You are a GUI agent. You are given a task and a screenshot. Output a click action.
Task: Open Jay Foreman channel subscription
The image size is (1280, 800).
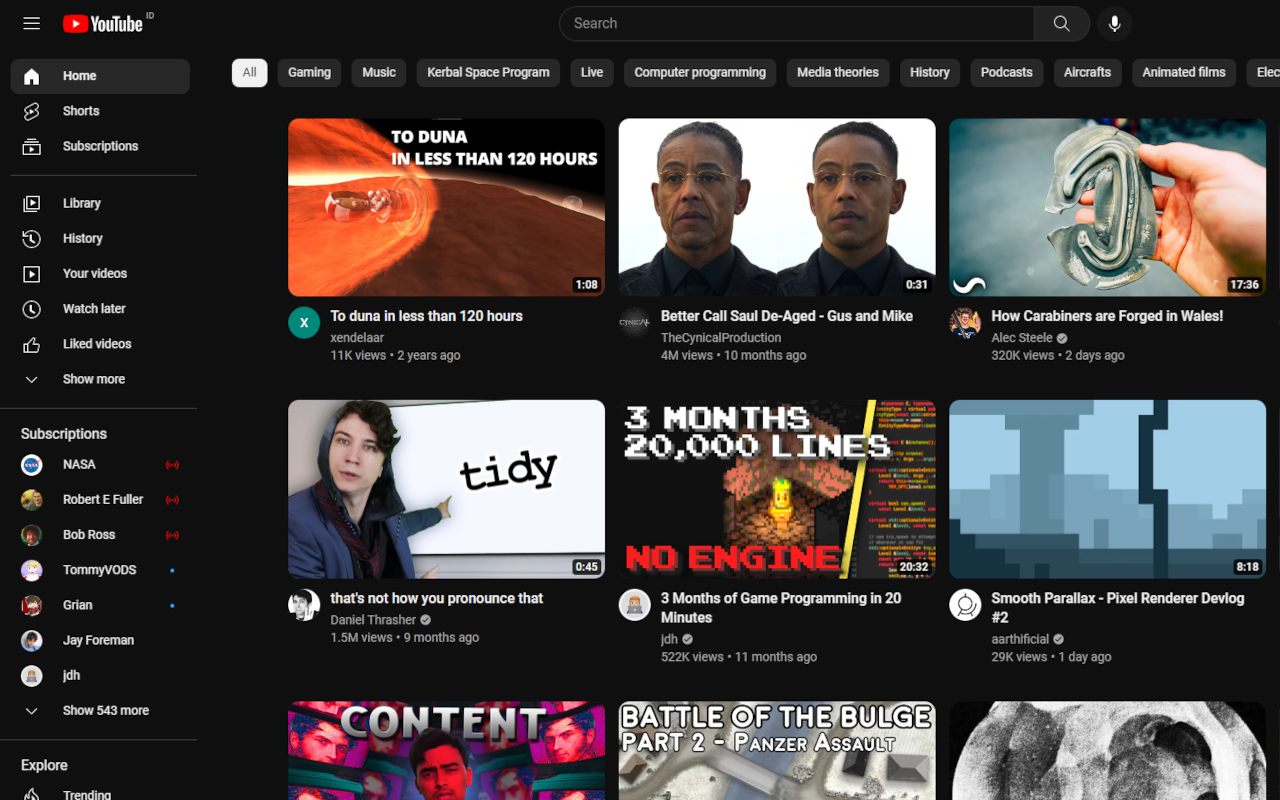100,640
